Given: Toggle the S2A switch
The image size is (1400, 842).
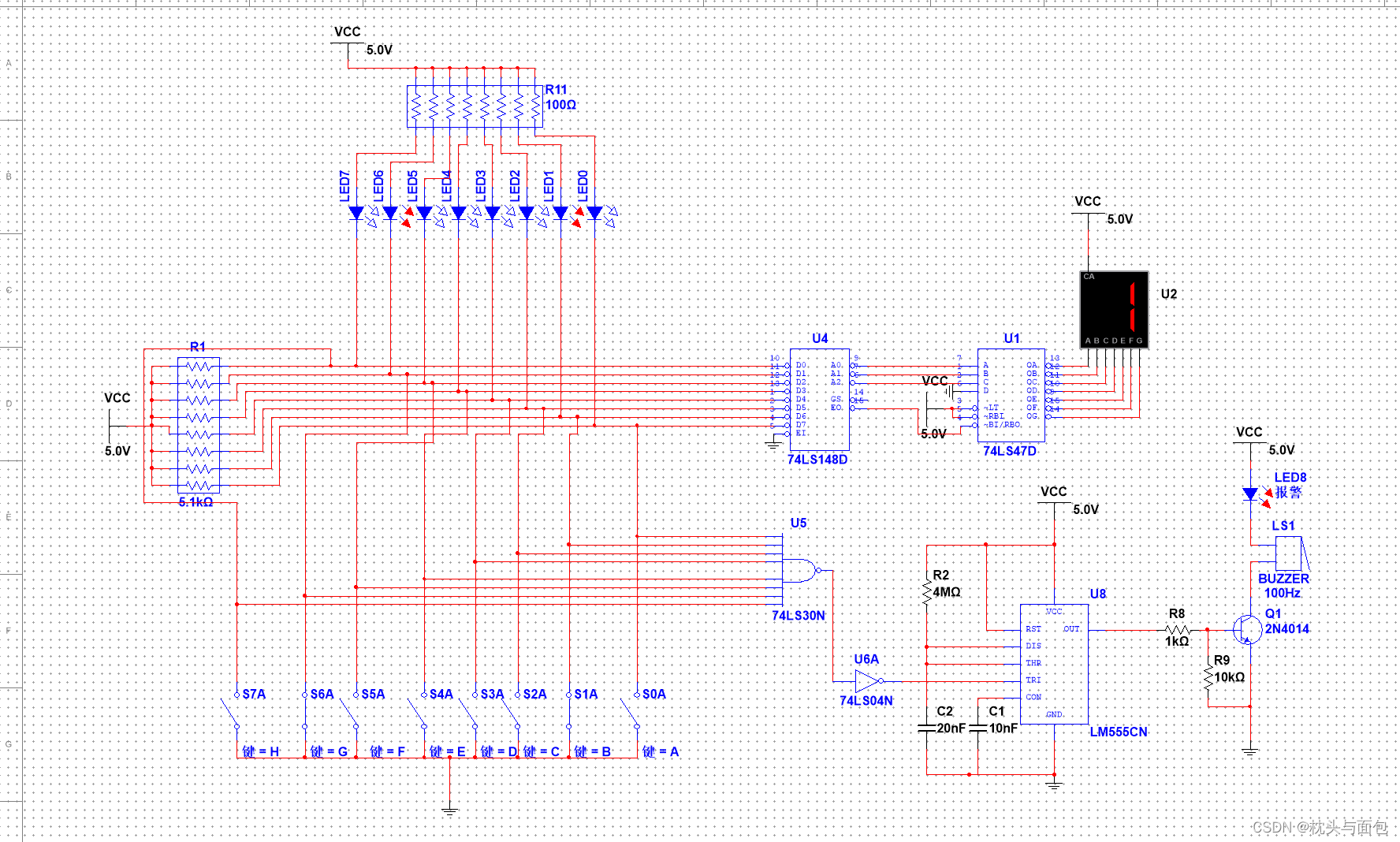Looking at the screenshot, I should 512,711.
